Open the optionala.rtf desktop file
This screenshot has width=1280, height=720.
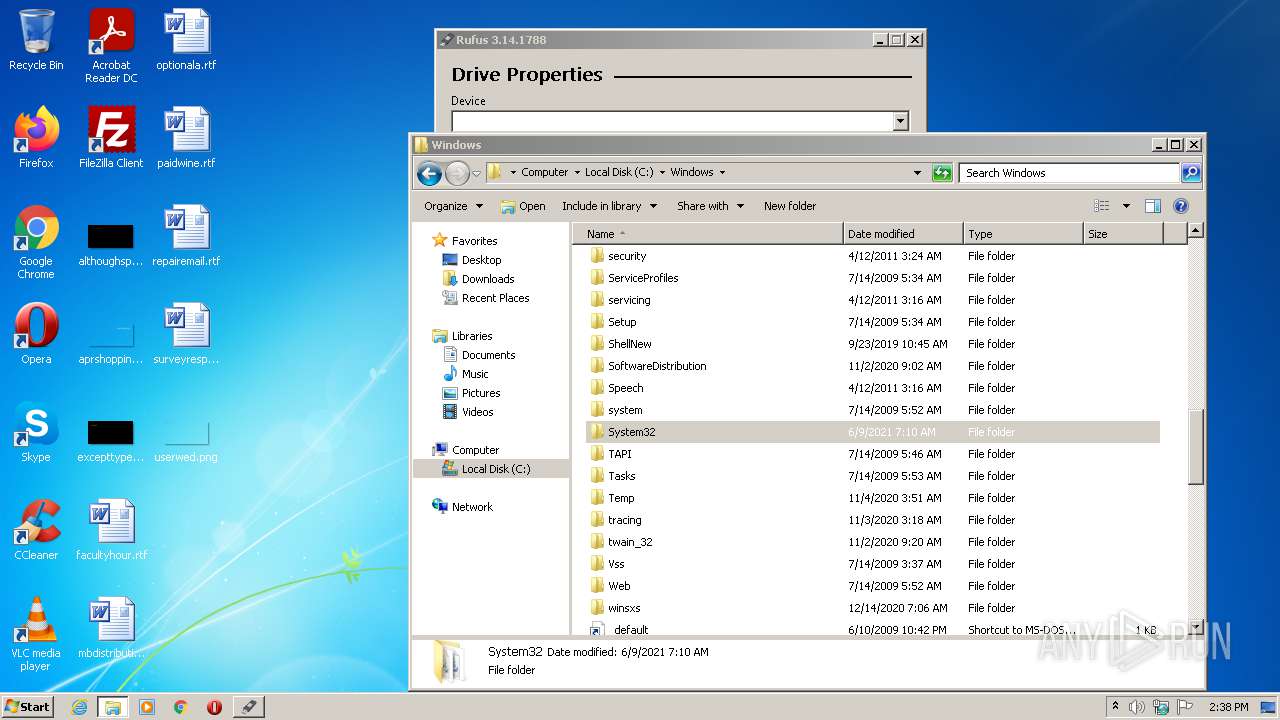point(186,40)
